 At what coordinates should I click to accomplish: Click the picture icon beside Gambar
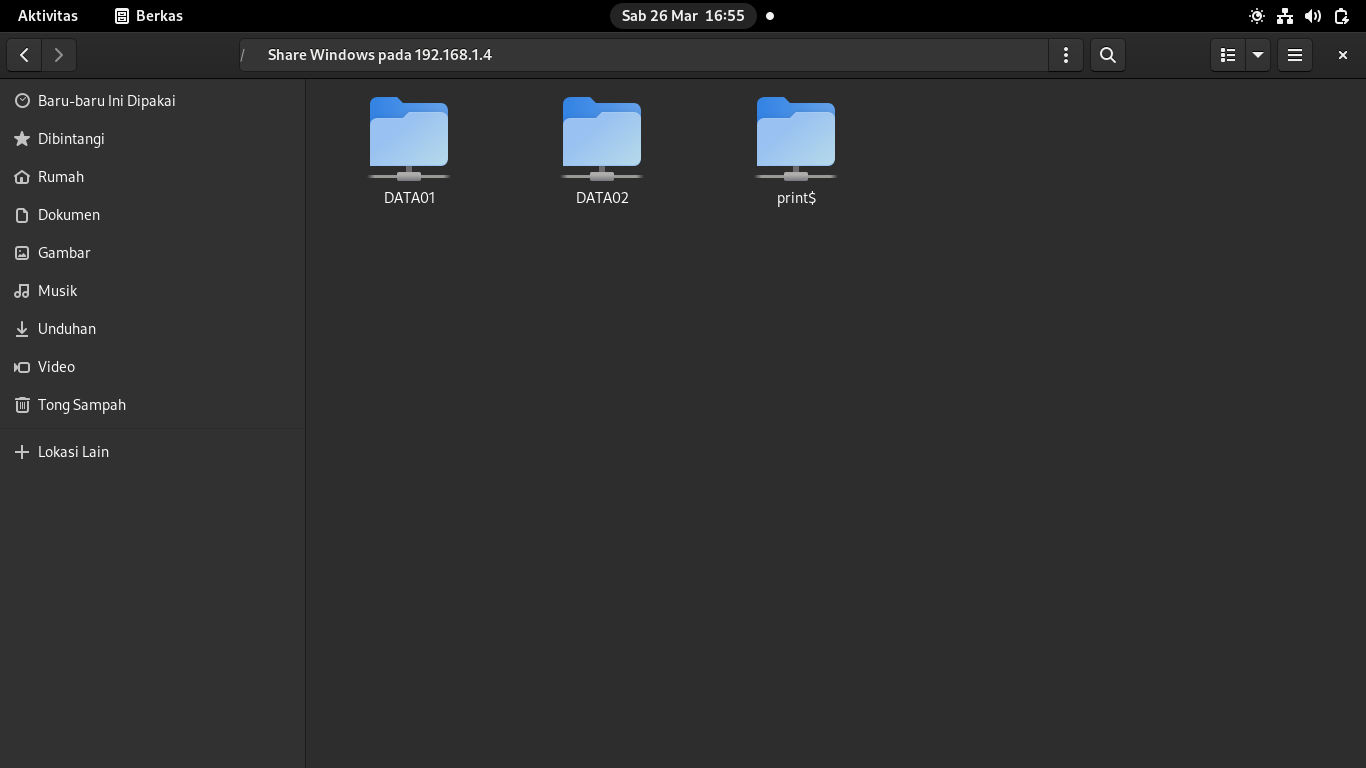pos(22,253)
